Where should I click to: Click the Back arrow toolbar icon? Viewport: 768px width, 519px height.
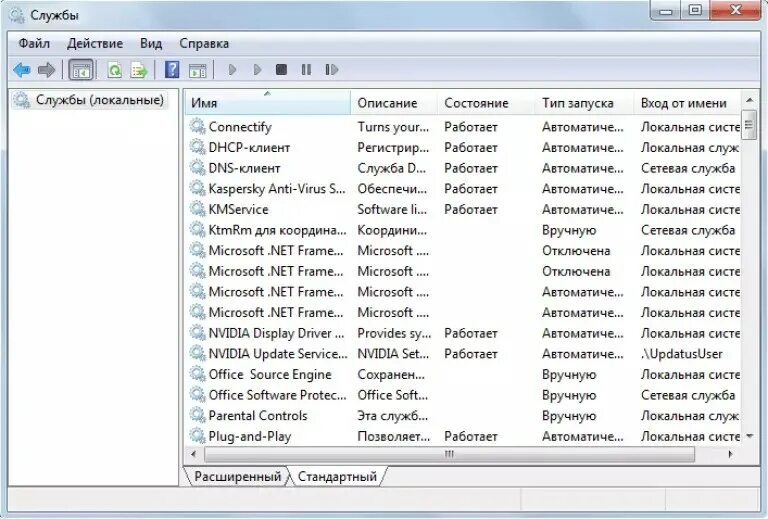click(x=22, y=70)
